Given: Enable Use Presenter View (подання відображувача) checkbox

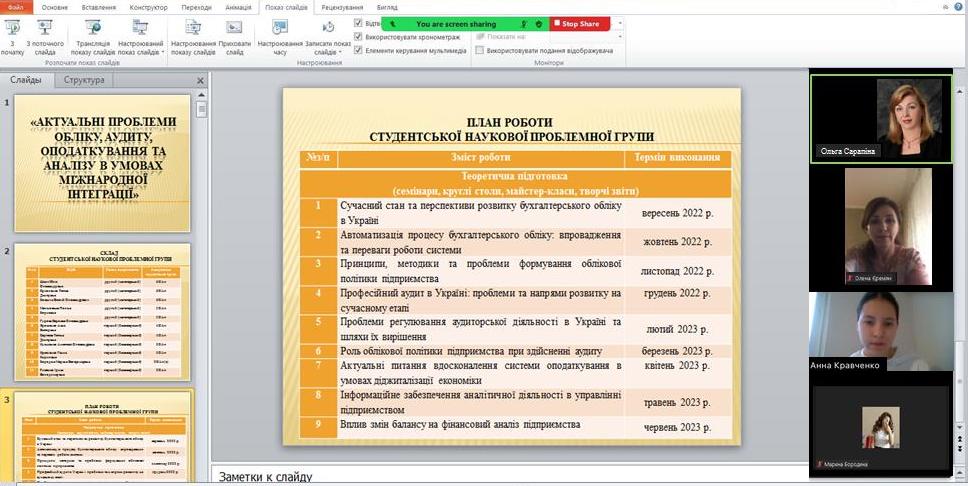Looking at the screenshot, I should click(x=479, y=51).
